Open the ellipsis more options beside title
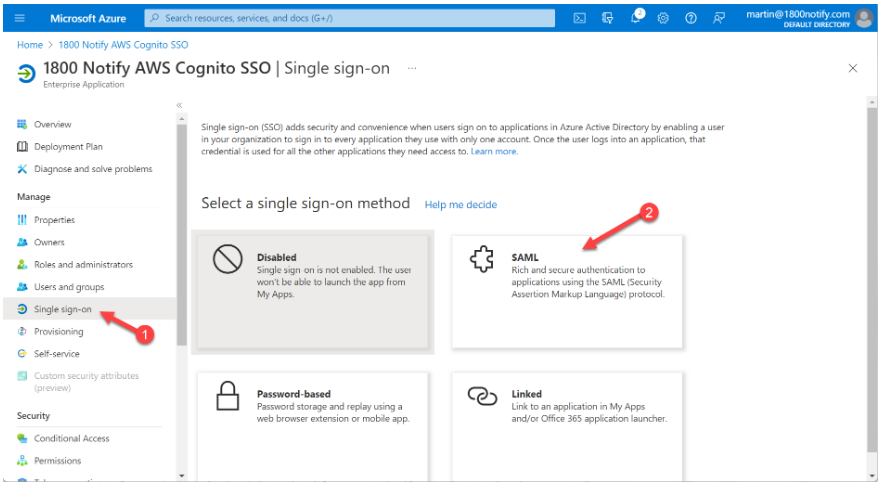The width and height of the screenshot is (881, 491). 412,69
